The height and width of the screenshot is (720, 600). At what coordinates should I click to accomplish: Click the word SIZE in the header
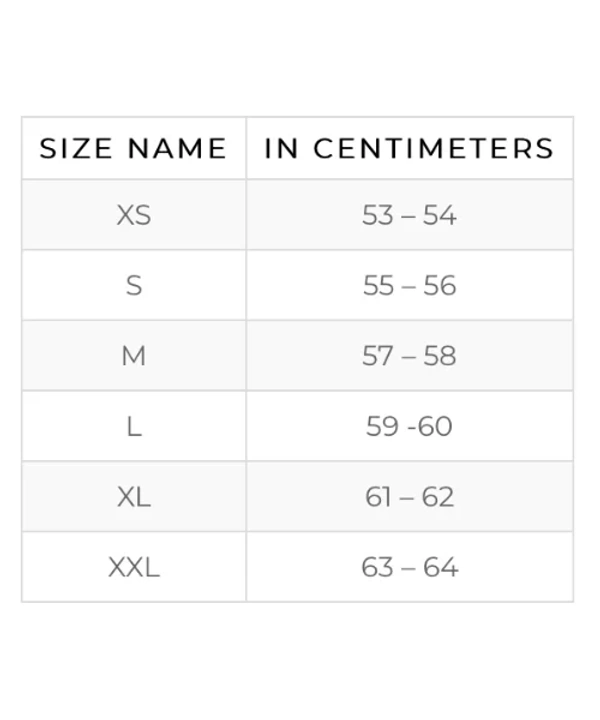(76, 149)
